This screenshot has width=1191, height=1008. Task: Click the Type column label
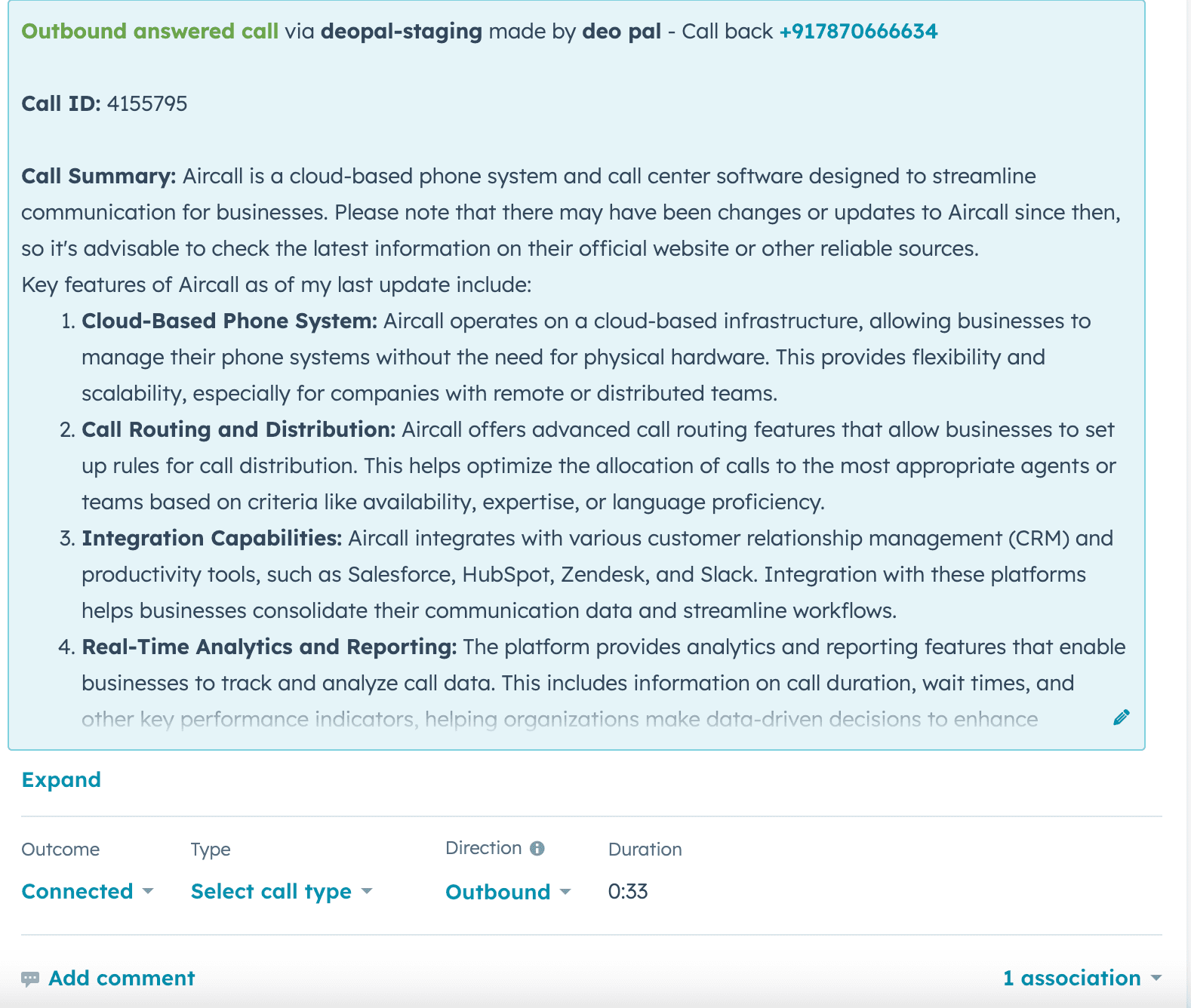pos(211,849)
